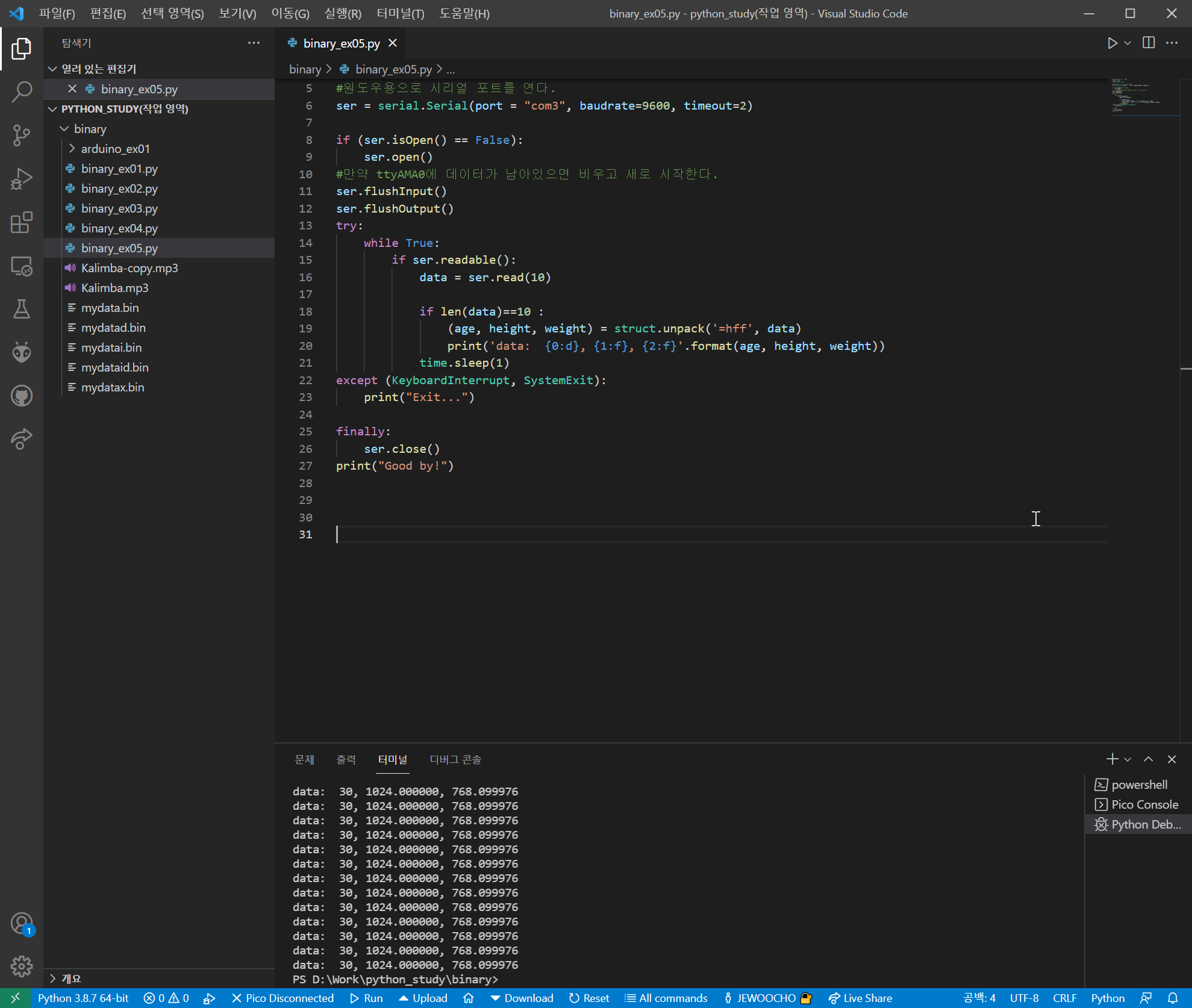Expand the arduino_ex01 folder
This screenshot has width=1192, height=1008.
[115, 149]
